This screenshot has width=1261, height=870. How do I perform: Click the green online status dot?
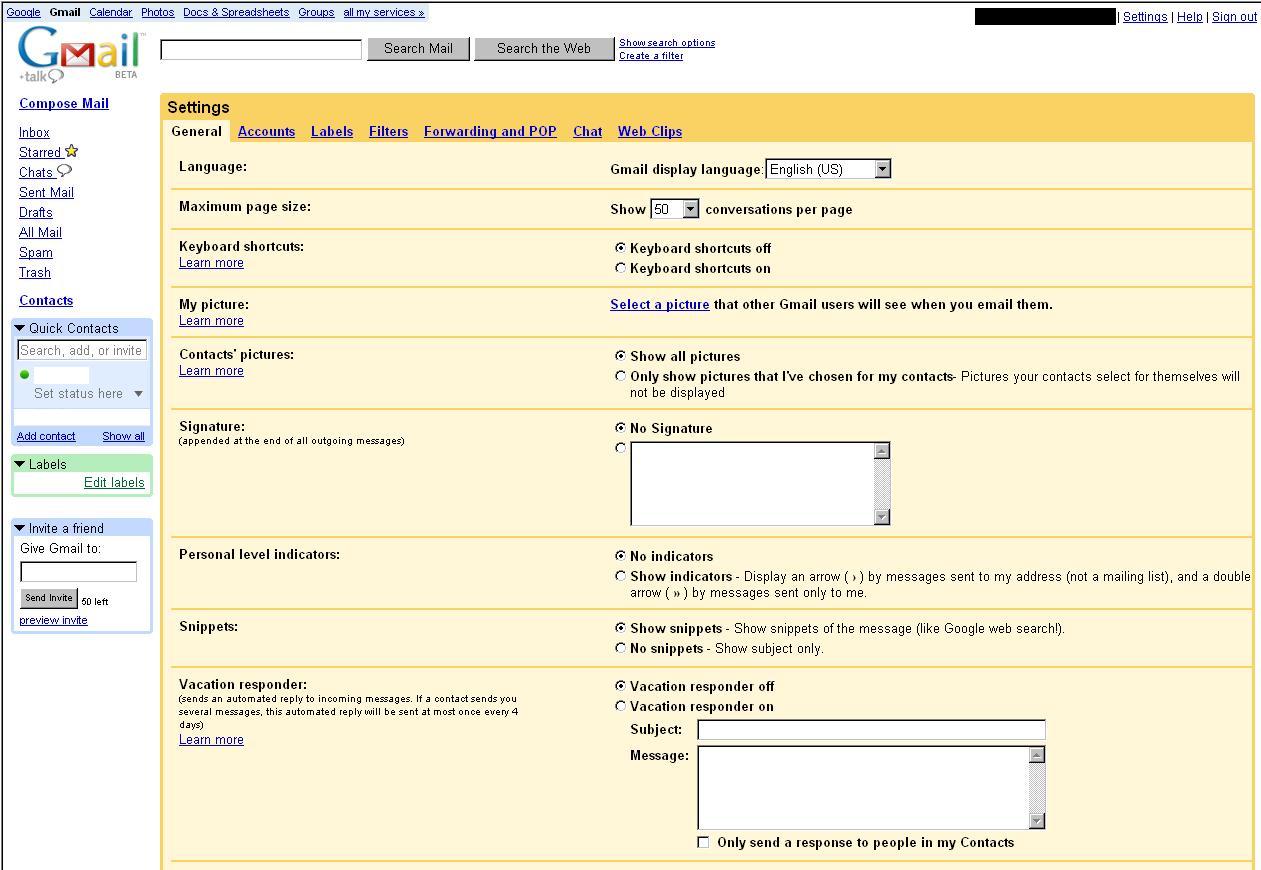coord(25,375)
